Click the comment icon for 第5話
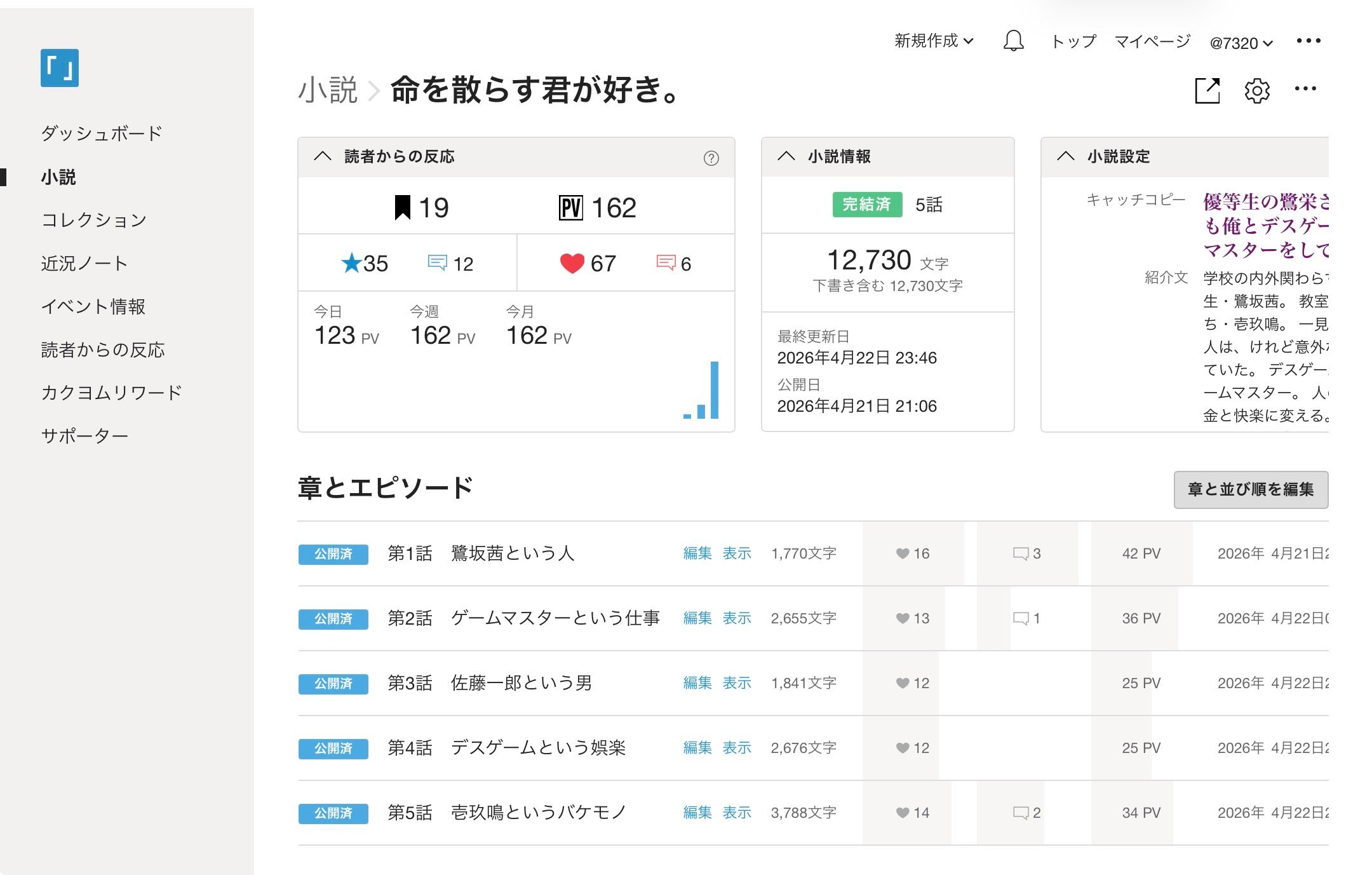 pos(1021,813)
